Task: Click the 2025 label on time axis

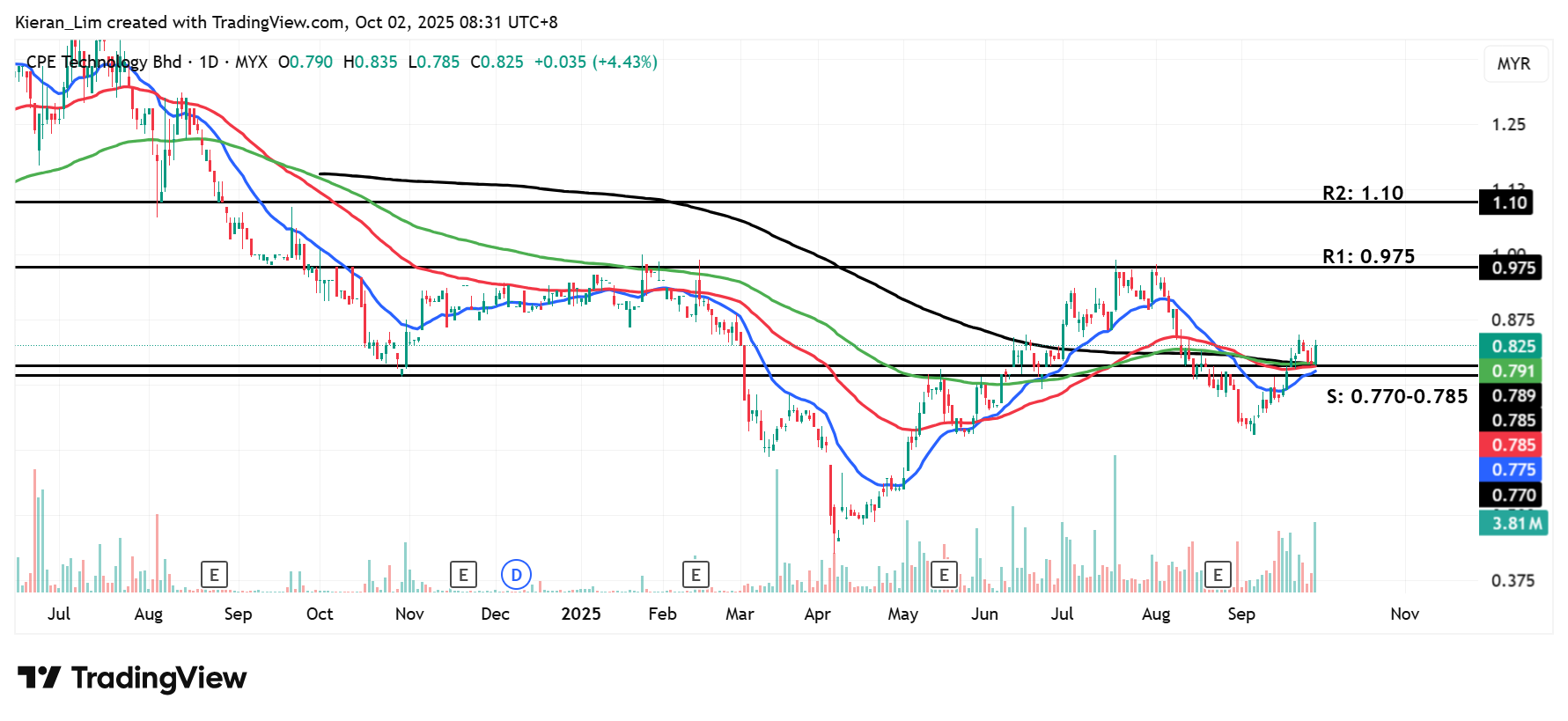Action: coord(580,614)
